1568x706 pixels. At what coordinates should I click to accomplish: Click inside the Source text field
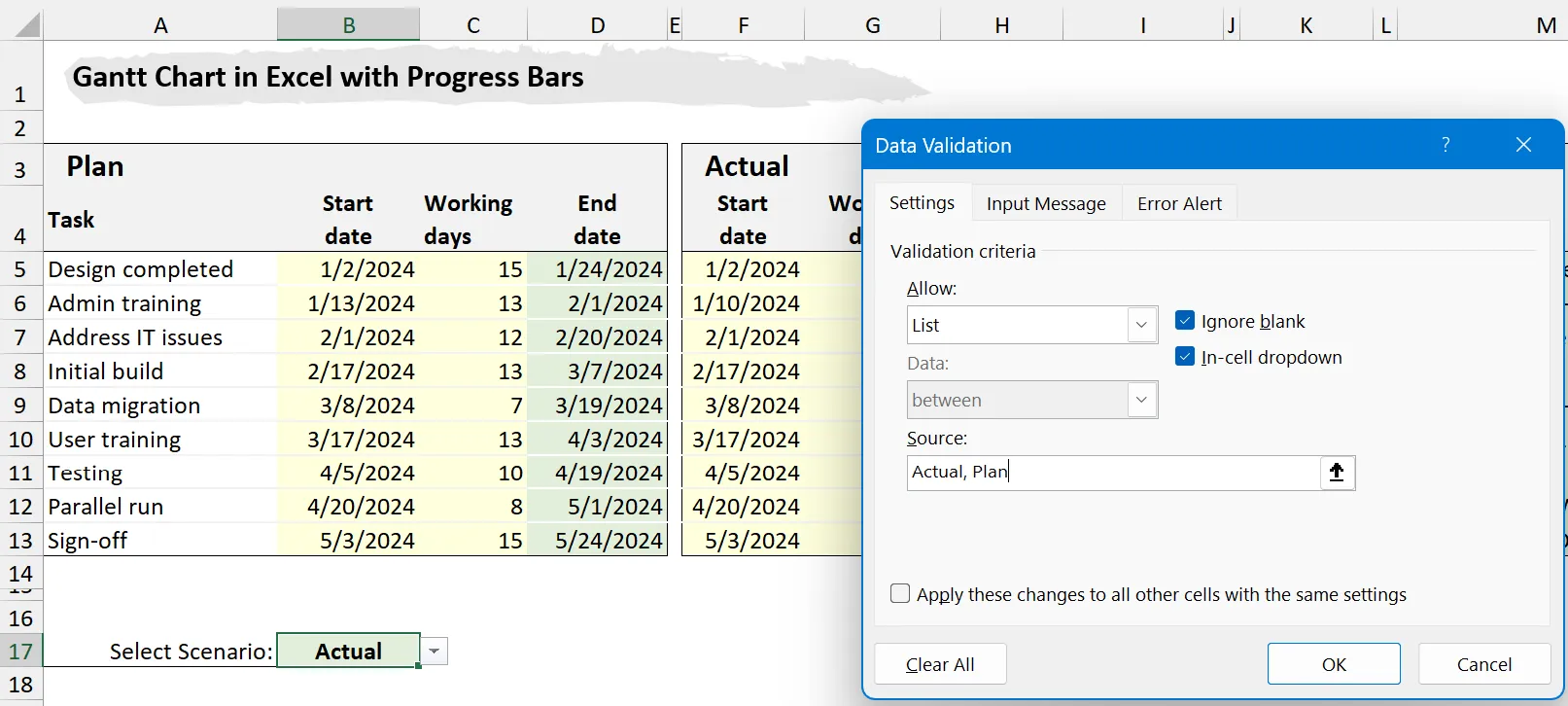click(x=1108, y=473)
